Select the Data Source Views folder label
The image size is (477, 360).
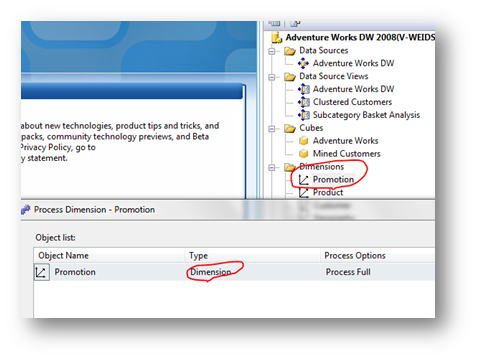[x=334, y=76]
